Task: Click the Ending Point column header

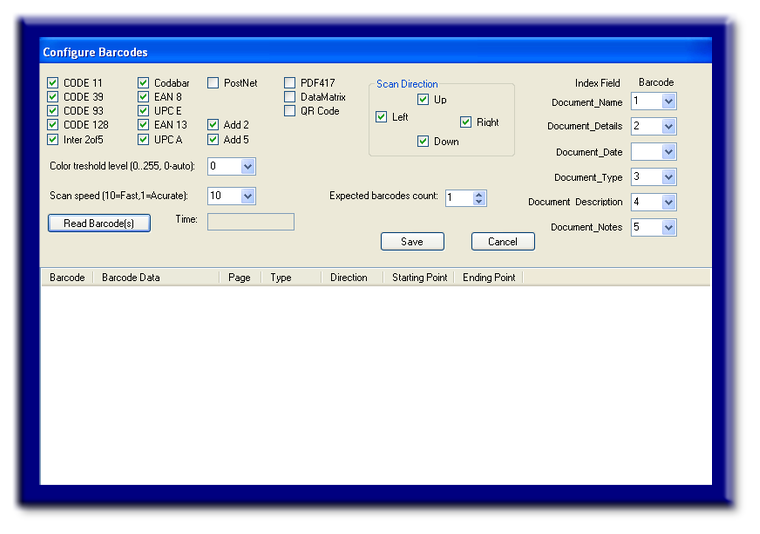Action: tap(489, 278)
